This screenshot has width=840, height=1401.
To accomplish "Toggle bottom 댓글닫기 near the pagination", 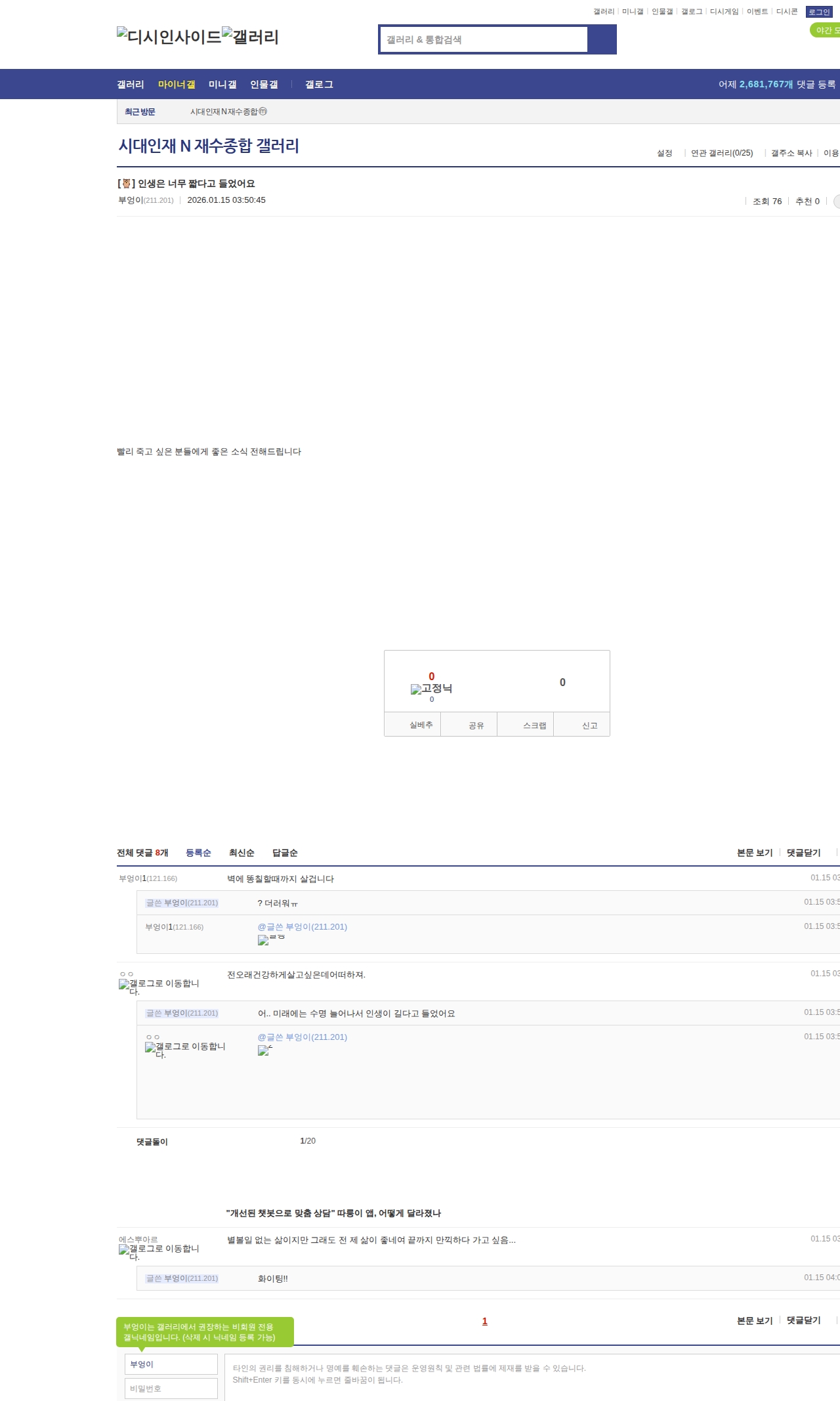I will click(x=803, y=1320).
